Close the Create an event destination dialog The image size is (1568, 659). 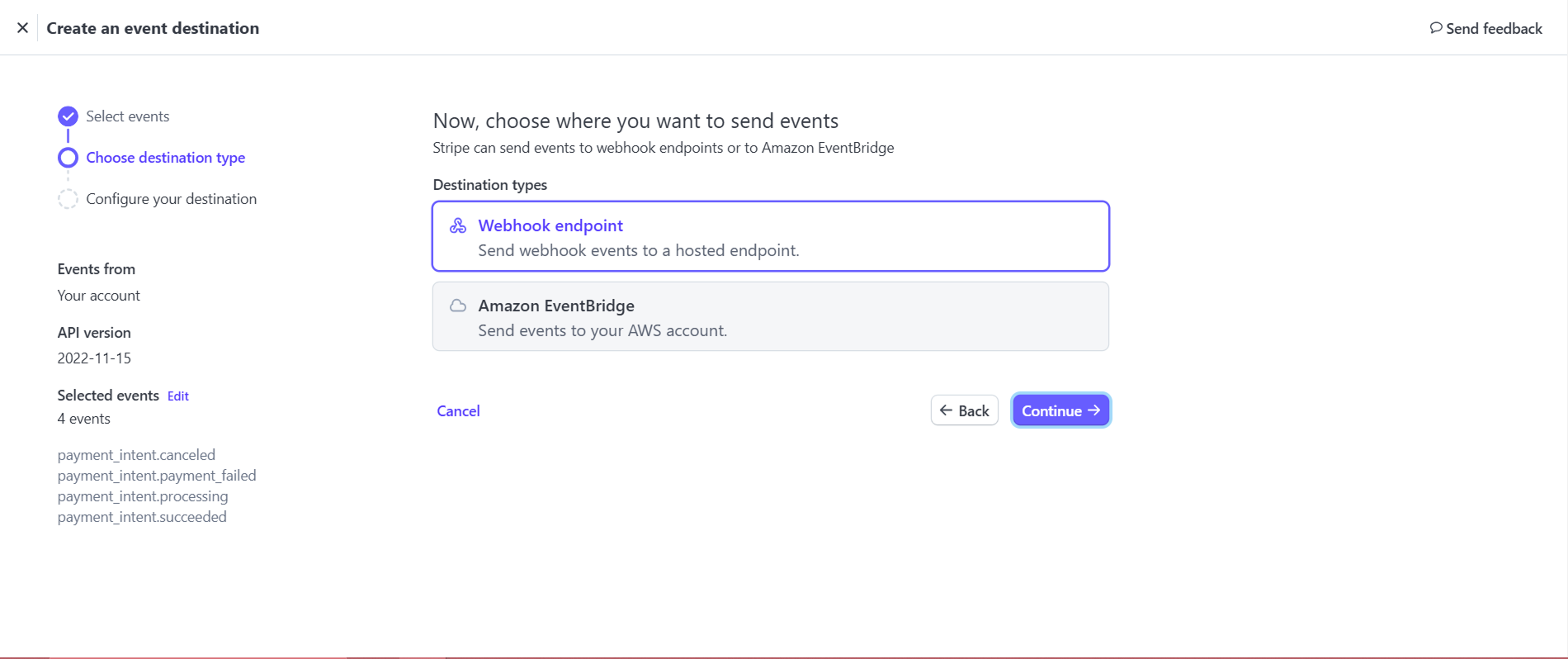[x=23, y=28]
